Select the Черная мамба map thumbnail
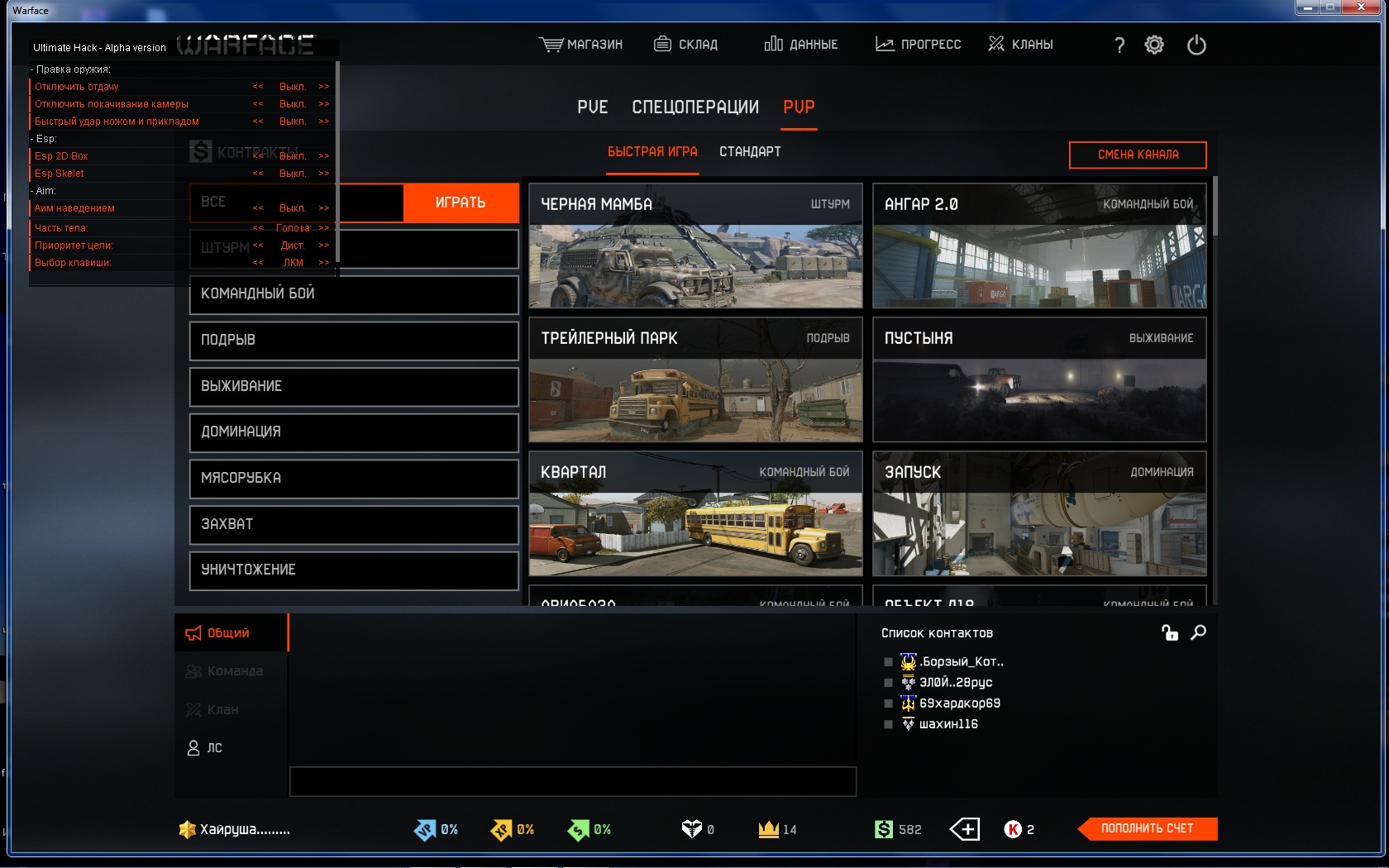This screenshot has height=868, width=1389. point(695,246)
